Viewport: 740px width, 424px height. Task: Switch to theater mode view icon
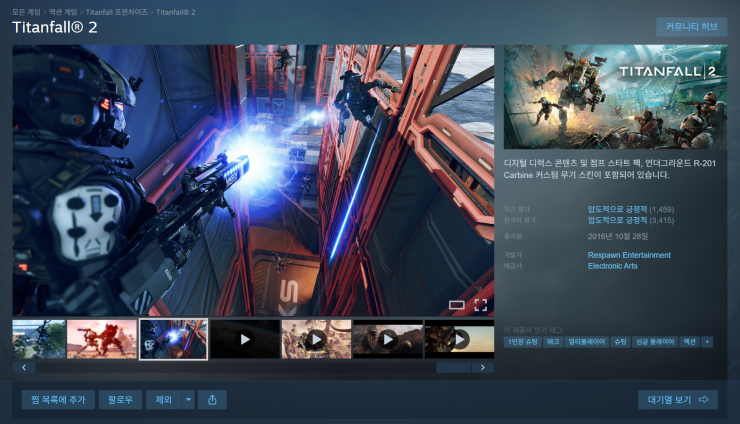point(456,305)
